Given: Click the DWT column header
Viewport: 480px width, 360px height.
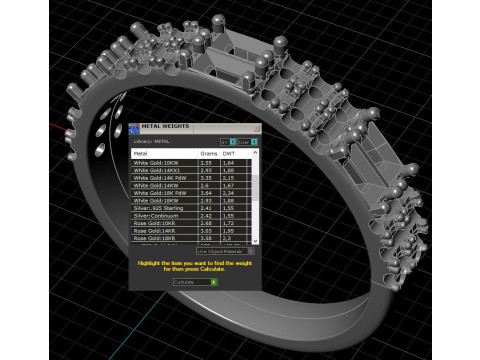Looking at the screenshot, I should coord(233,154).
